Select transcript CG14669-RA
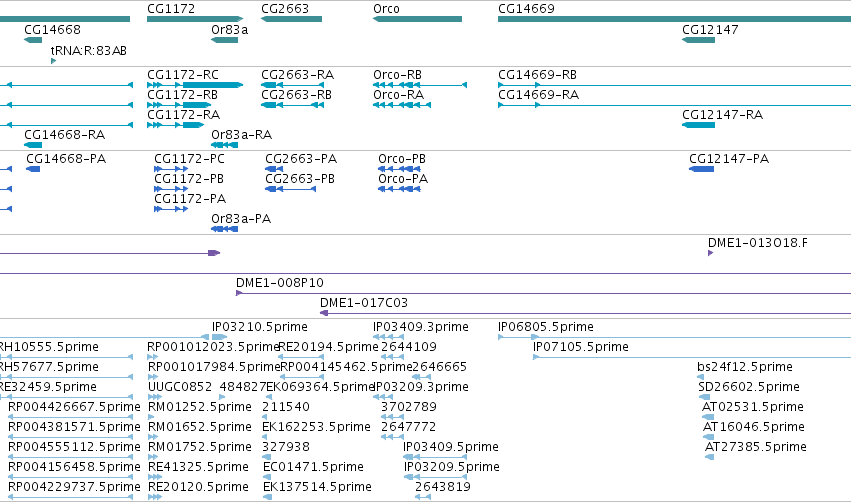 click(538, 94)
